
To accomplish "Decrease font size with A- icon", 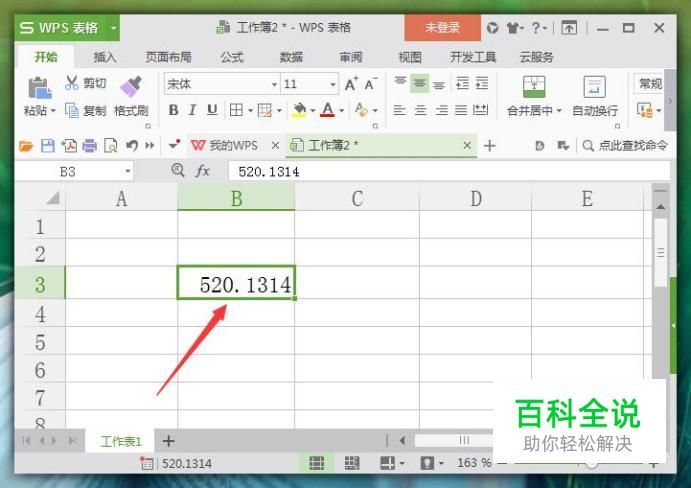I will point(370,84).
